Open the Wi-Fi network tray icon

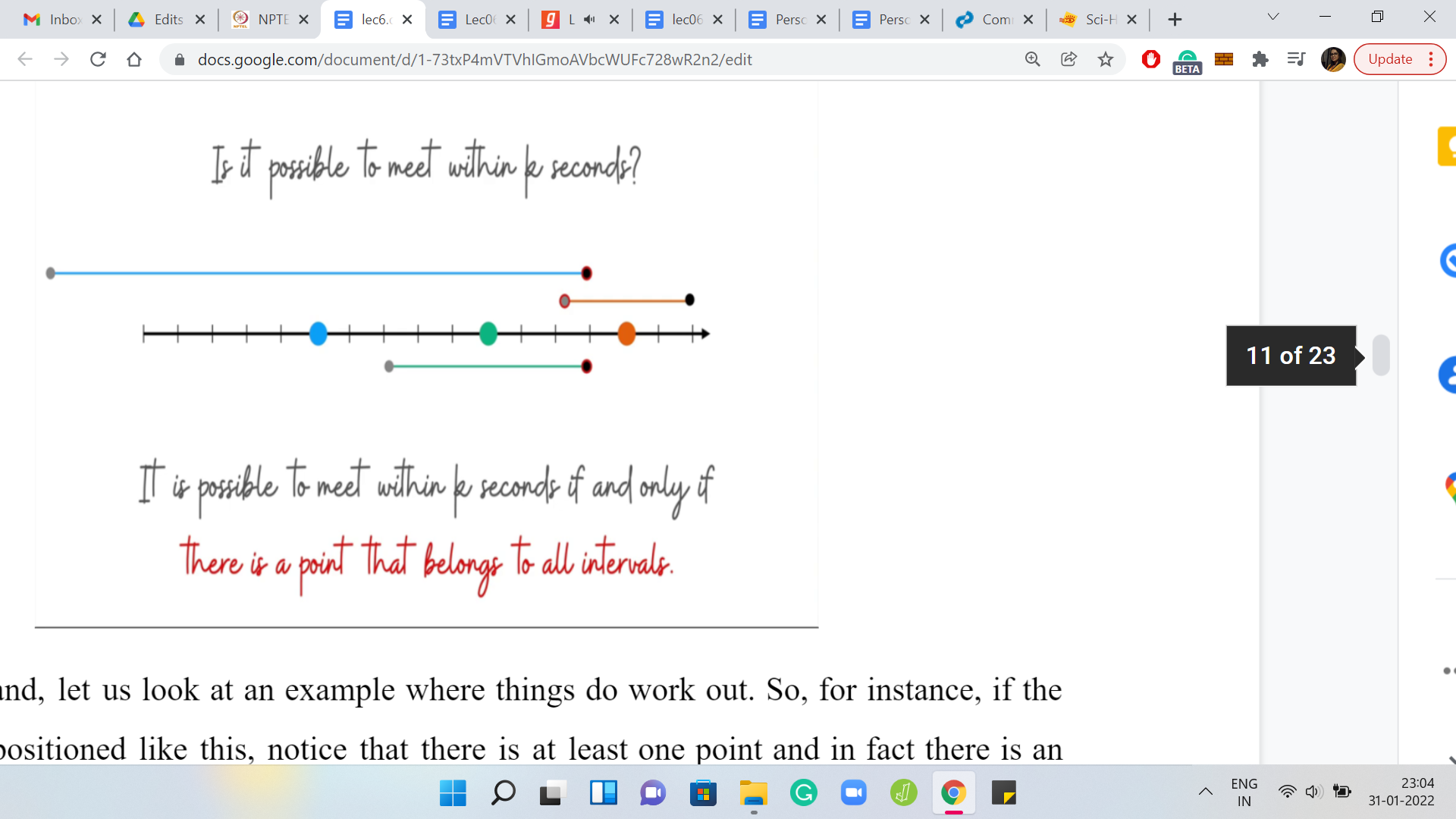coord(1287,792)
